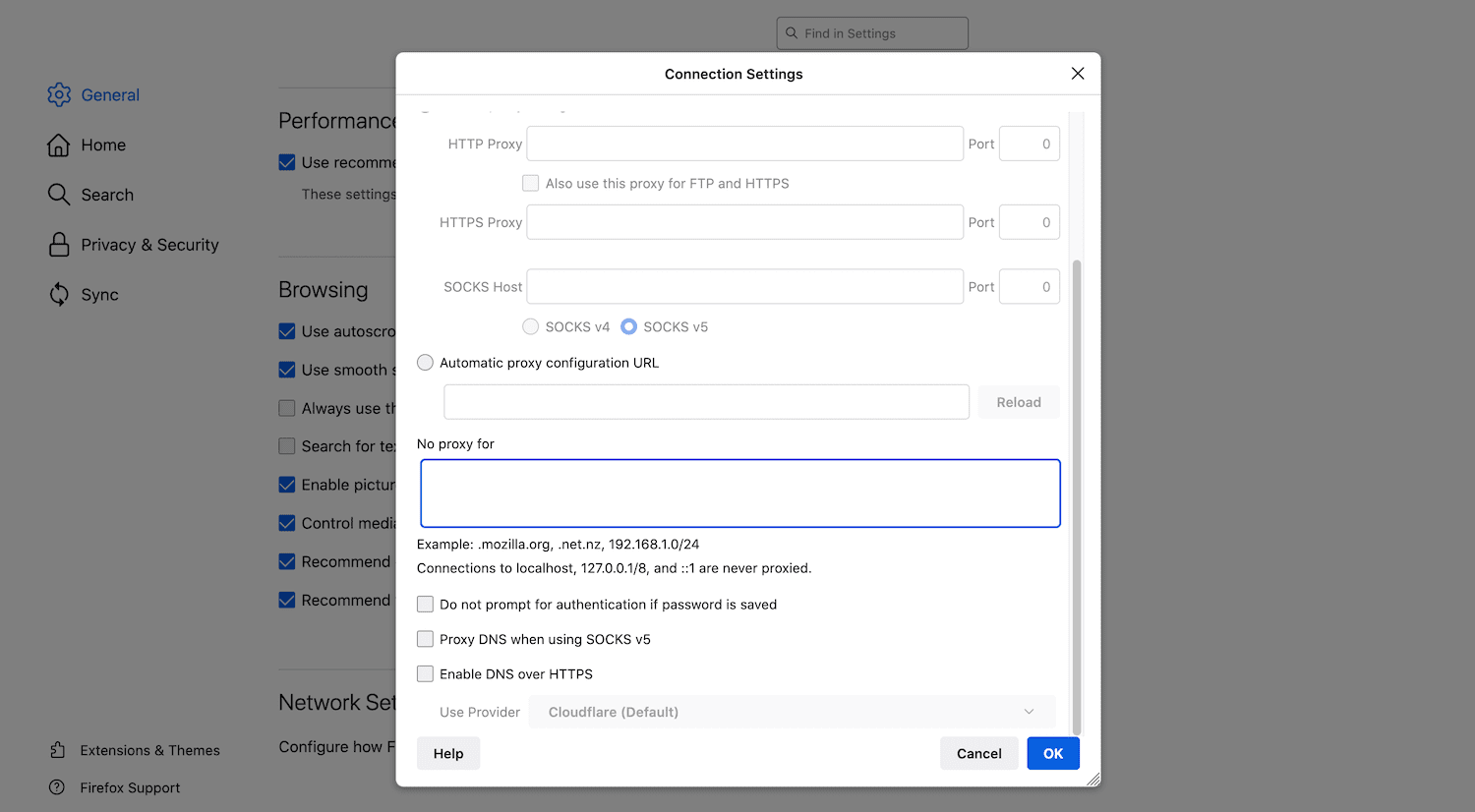
Task: Click inside the HTTP Proxy field
Action: click(744, 144)
